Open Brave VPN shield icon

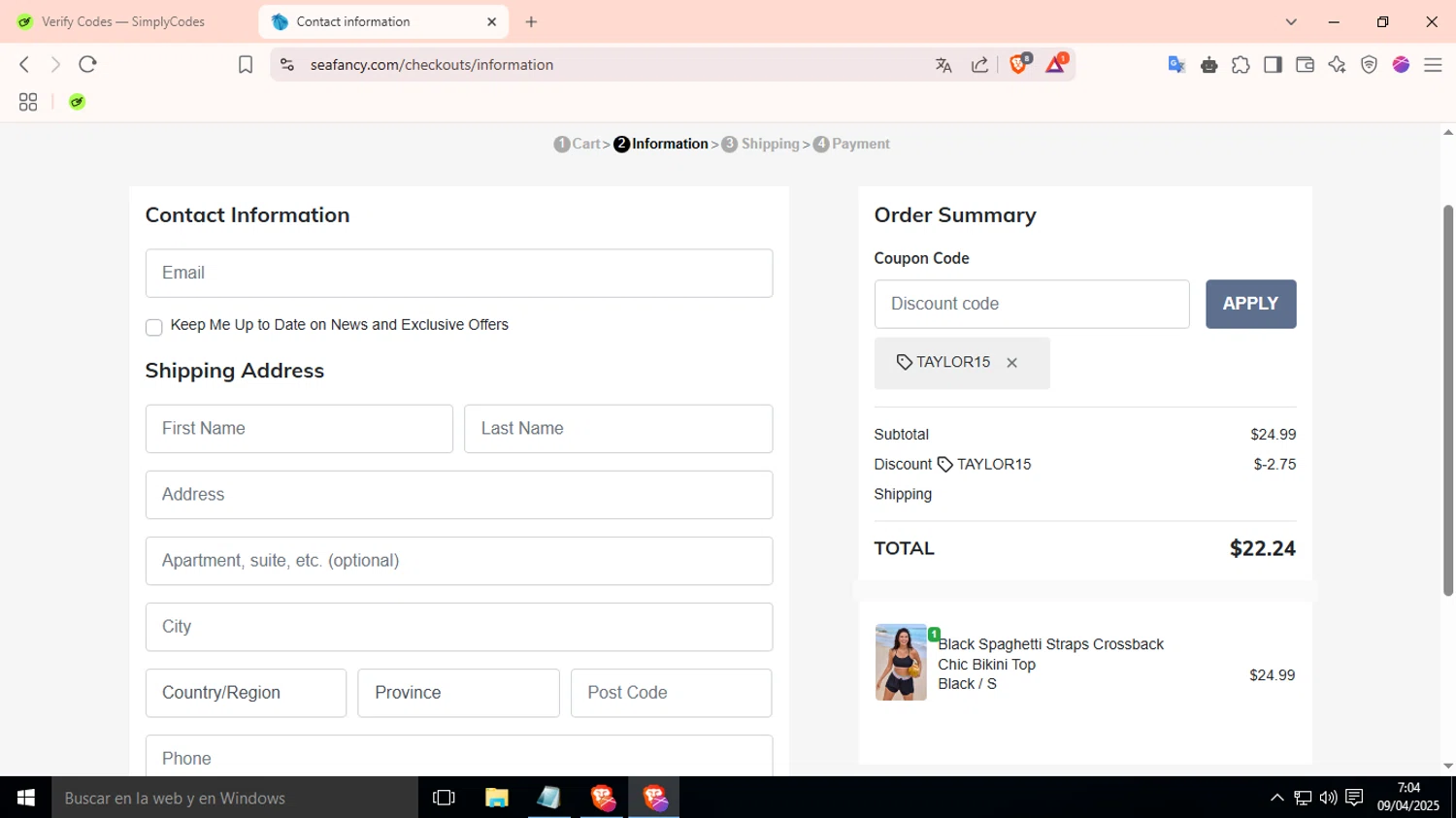point(1369,65)
